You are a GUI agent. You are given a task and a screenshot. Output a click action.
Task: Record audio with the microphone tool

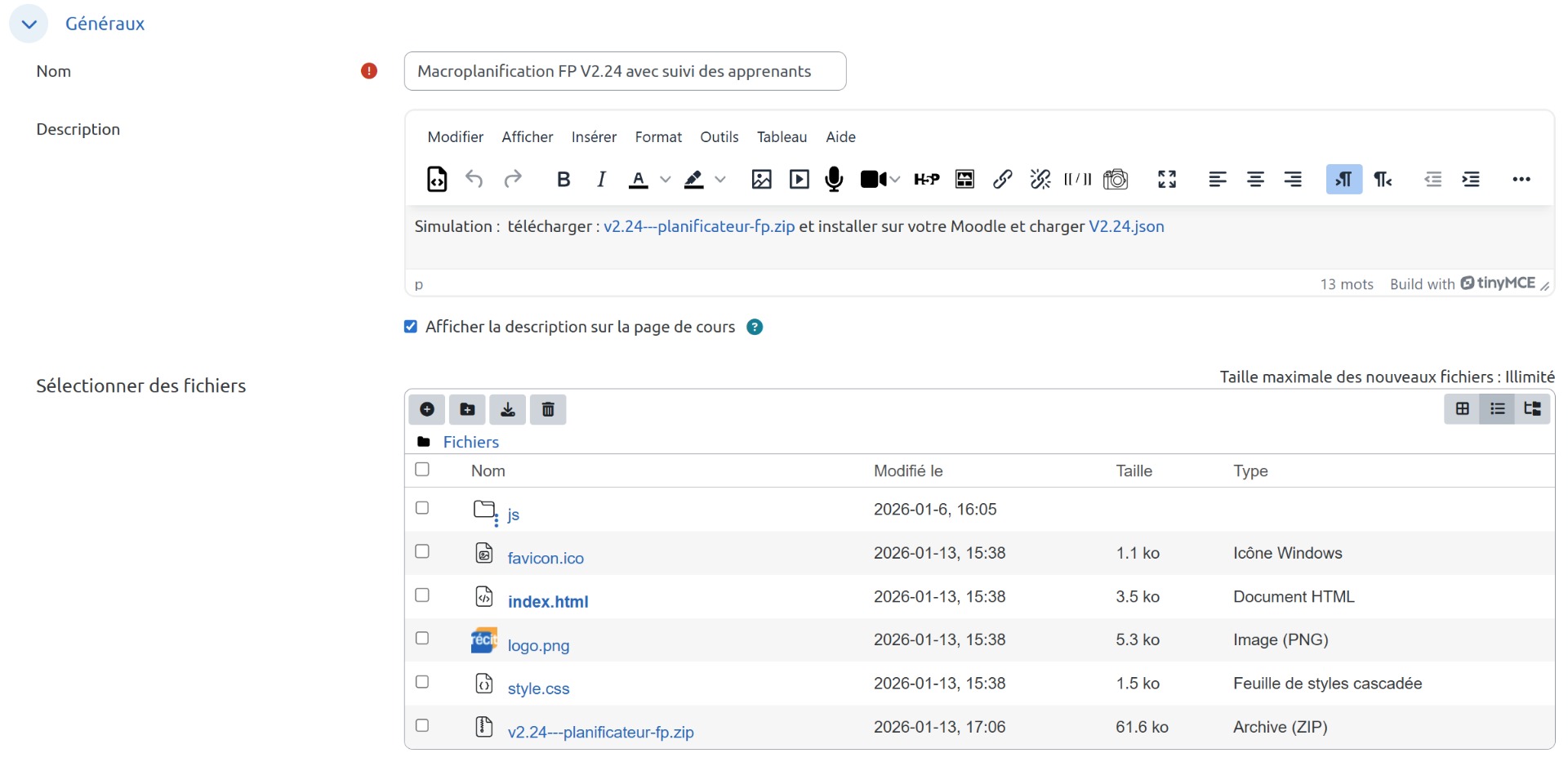[x=833, y=179]
